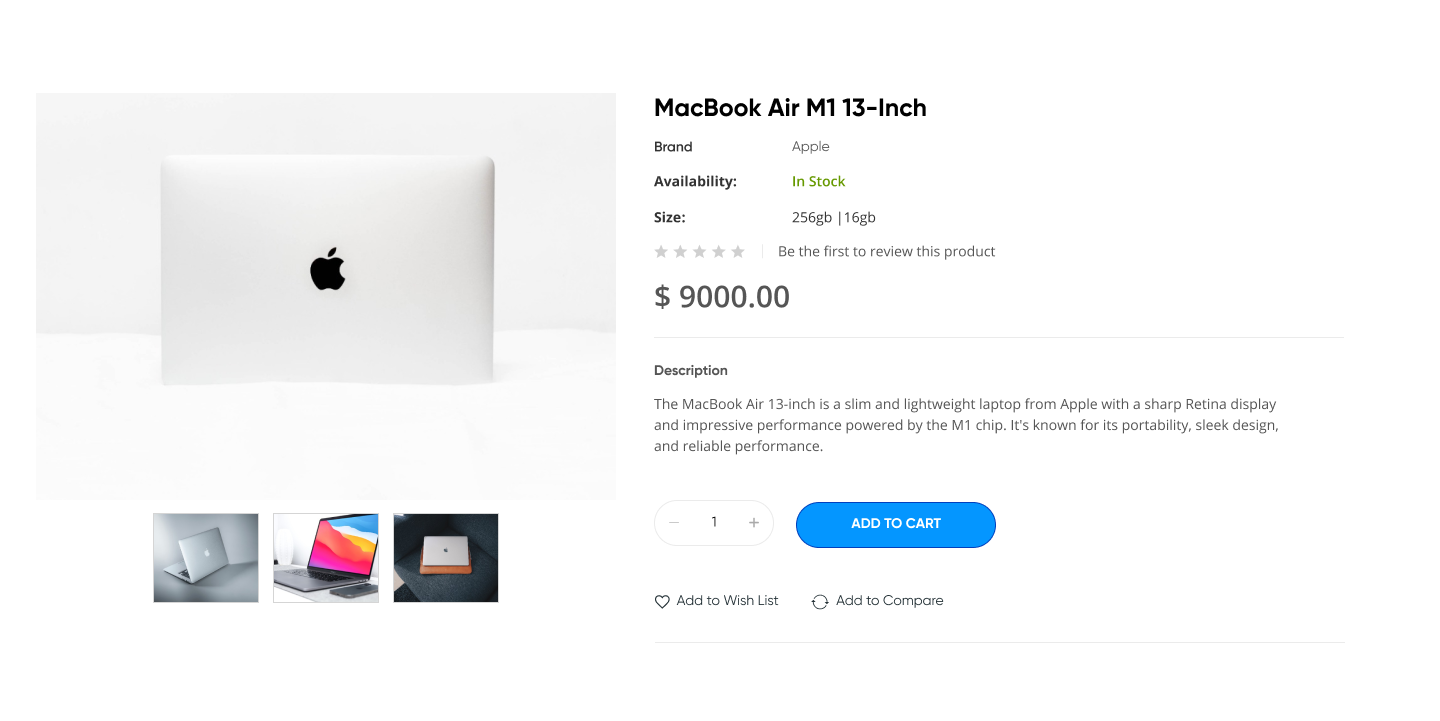Click the 'Add to Wish List' text link

tap(727, 601)
